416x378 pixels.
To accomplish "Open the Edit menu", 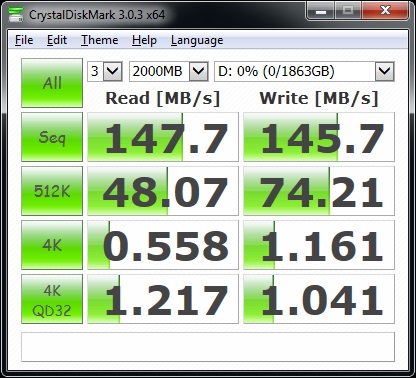I will pos(57,40).
